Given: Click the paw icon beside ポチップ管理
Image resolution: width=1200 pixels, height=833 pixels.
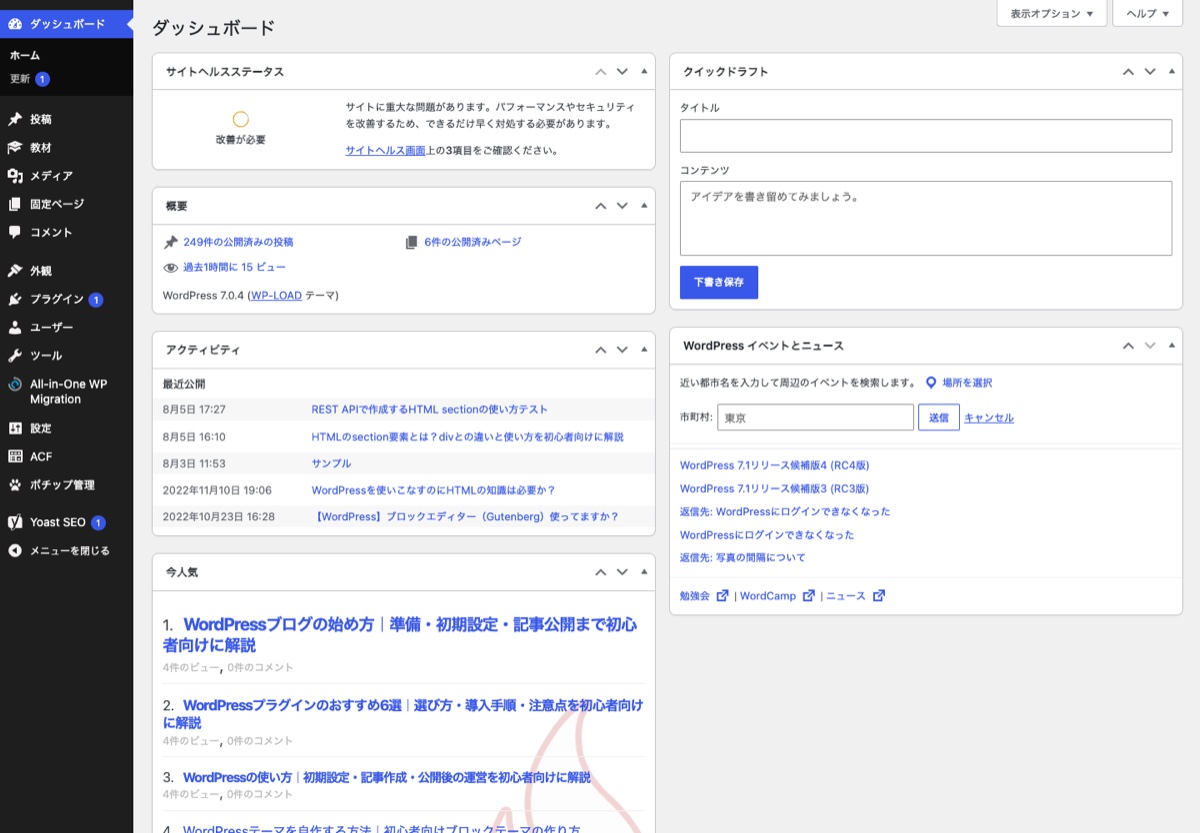Looking at the screenshot, I should click(x=15, y=485).
